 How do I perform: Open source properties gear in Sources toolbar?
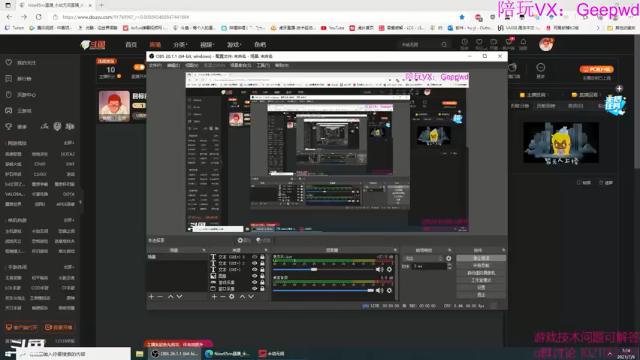pyautogui.click(x=231, y=296)
